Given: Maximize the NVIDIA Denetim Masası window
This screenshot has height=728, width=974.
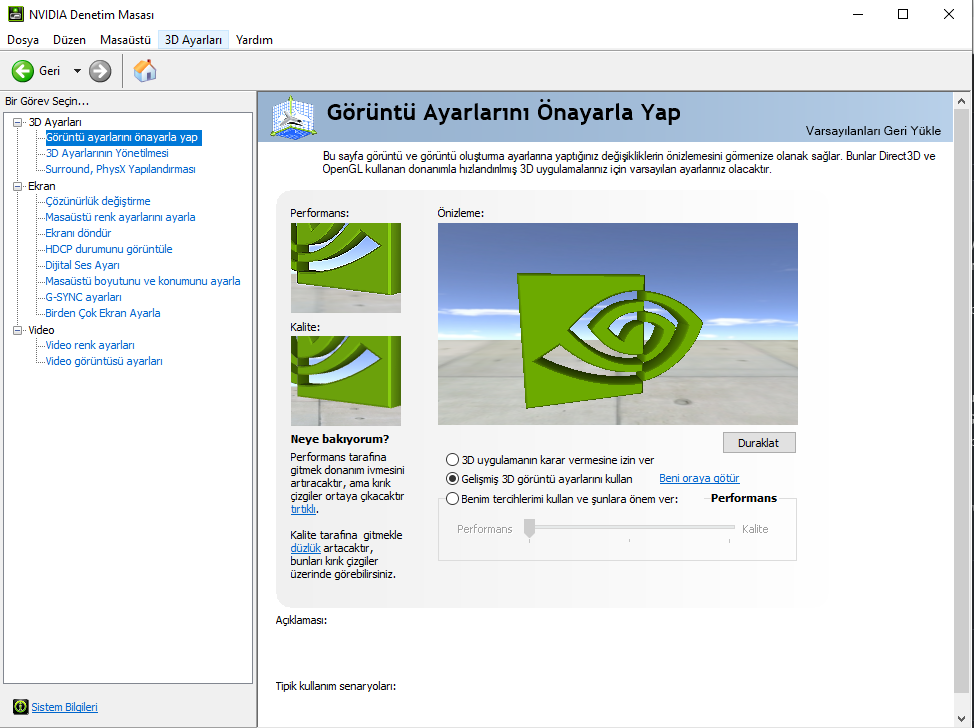Looking at the screenshot, I should click(x=903, y=14).
